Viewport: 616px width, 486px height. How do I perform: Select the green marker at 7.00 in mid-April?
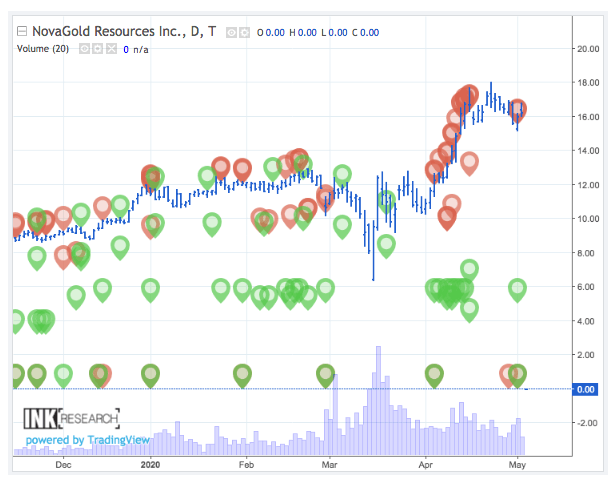pyautogui.click(x=469, y=271)
